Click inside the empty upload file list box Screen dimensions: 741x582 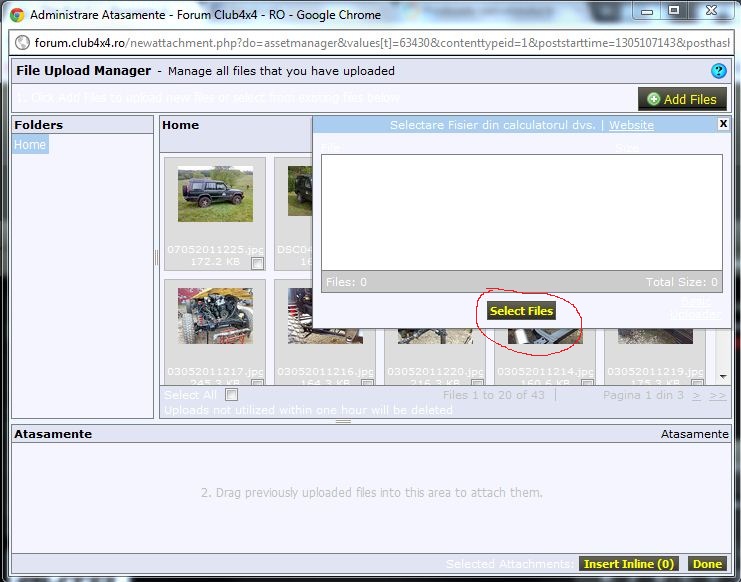pyautogui.click(x=522, y=212)
